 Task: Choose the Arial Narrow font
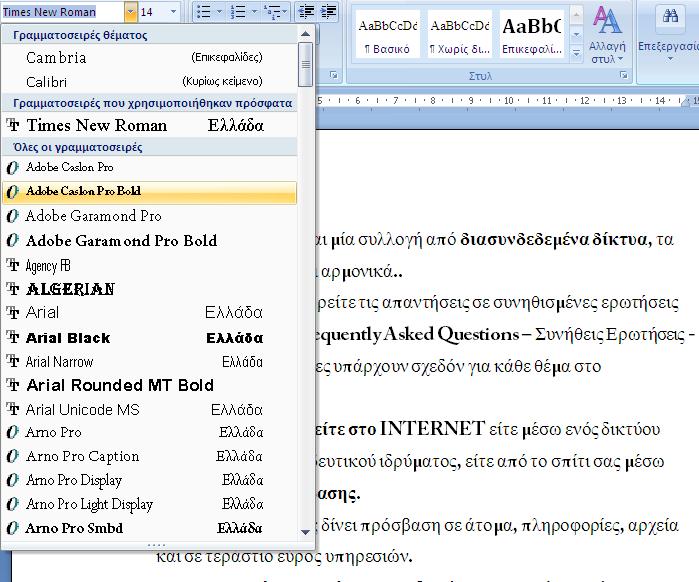click(149, 361)
